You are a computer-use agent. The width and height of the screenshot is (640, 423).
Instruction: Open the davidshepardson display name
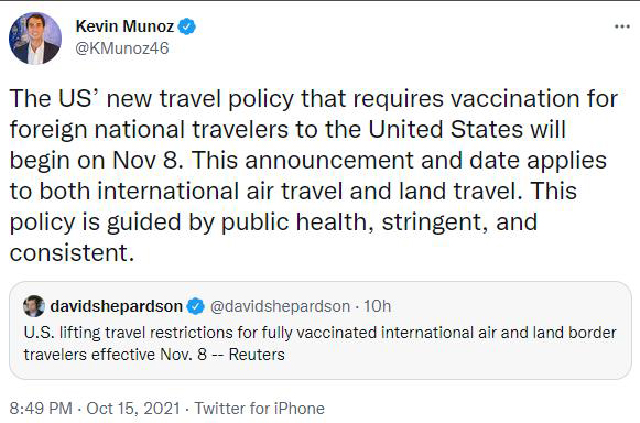116,306
